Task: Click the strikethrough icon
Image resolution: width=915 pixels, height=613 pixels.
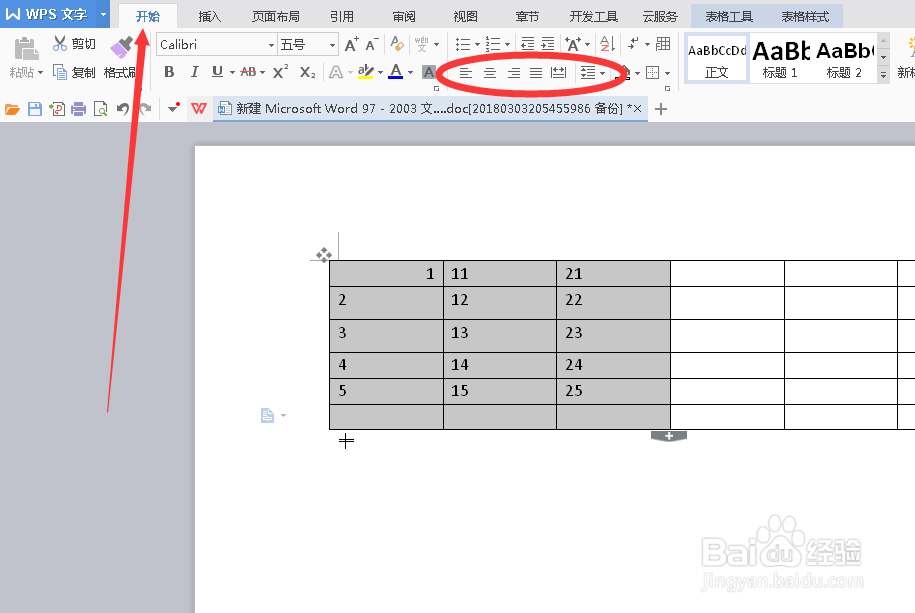Action: pyautogui.click(x=249, y=72)
